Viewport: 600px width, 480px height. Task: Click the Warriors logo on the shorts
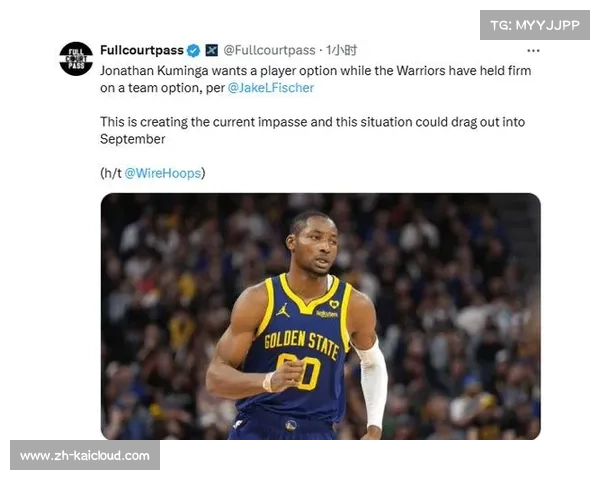291,425
